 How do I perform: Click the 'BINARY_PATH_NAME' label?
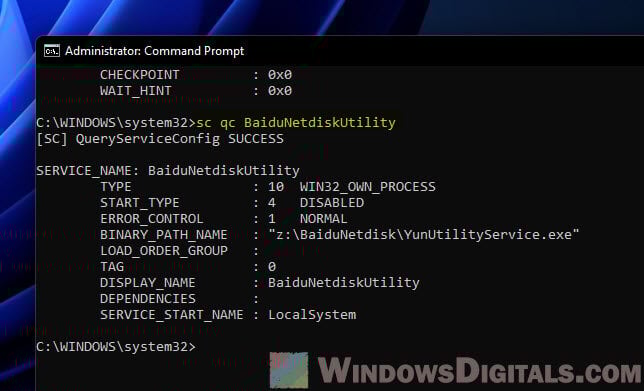click(x=164, y=235)
